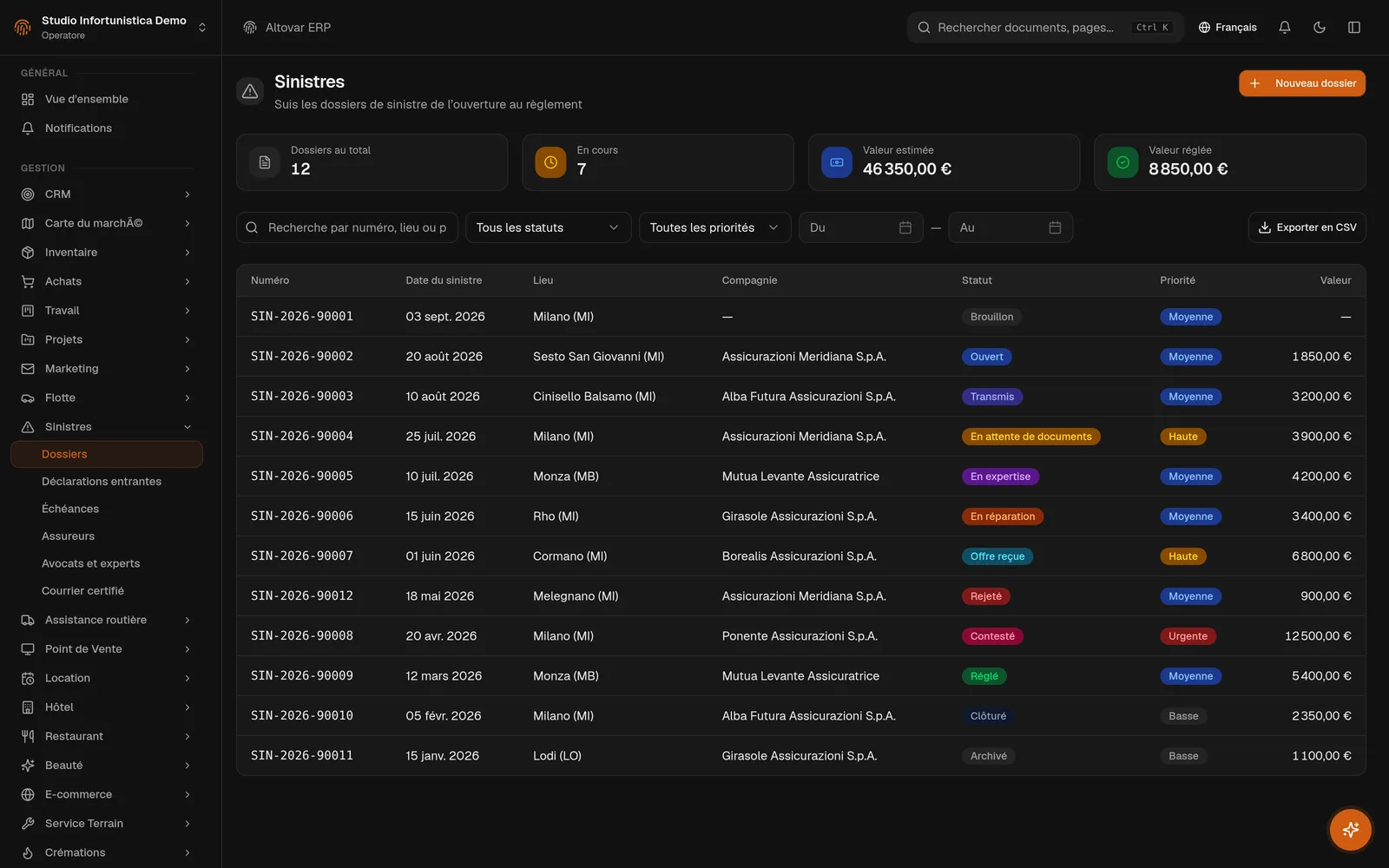
Task: Open claim SIN-2026-90011
Action: pos(302,755)
